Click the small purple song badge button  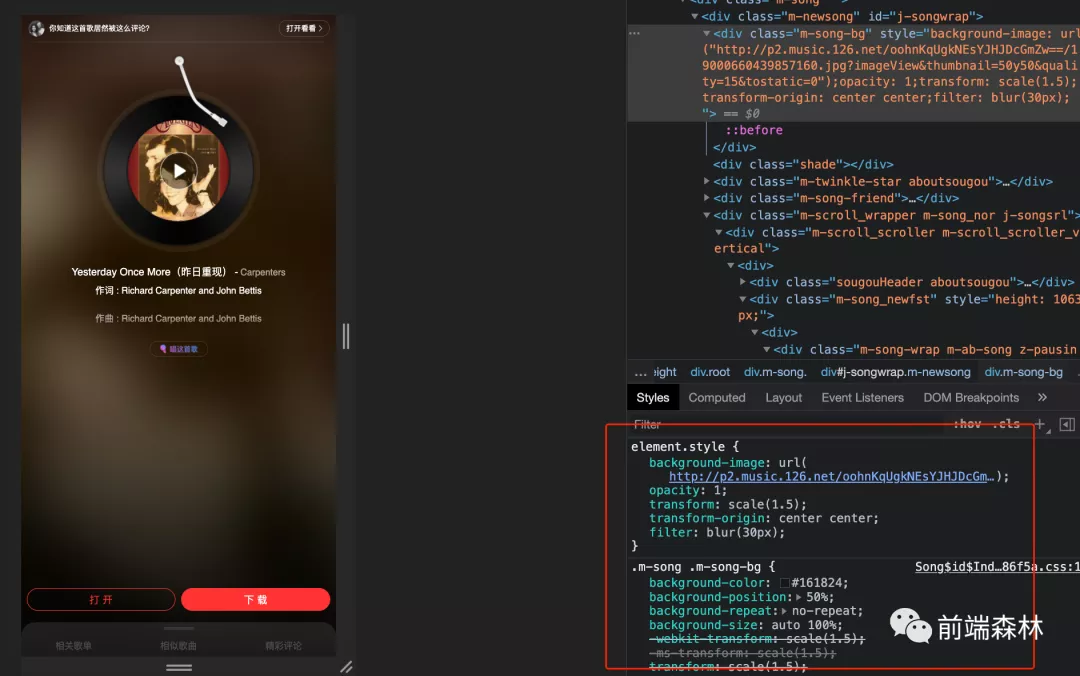(179, 349)
